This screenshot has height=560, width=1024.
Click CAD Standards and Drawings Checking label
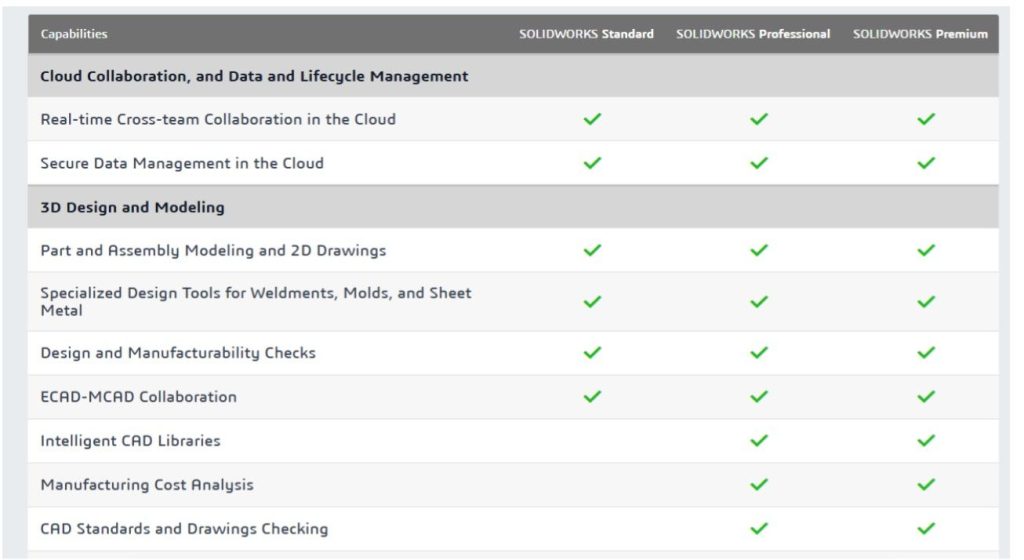[x=184, y=529]
